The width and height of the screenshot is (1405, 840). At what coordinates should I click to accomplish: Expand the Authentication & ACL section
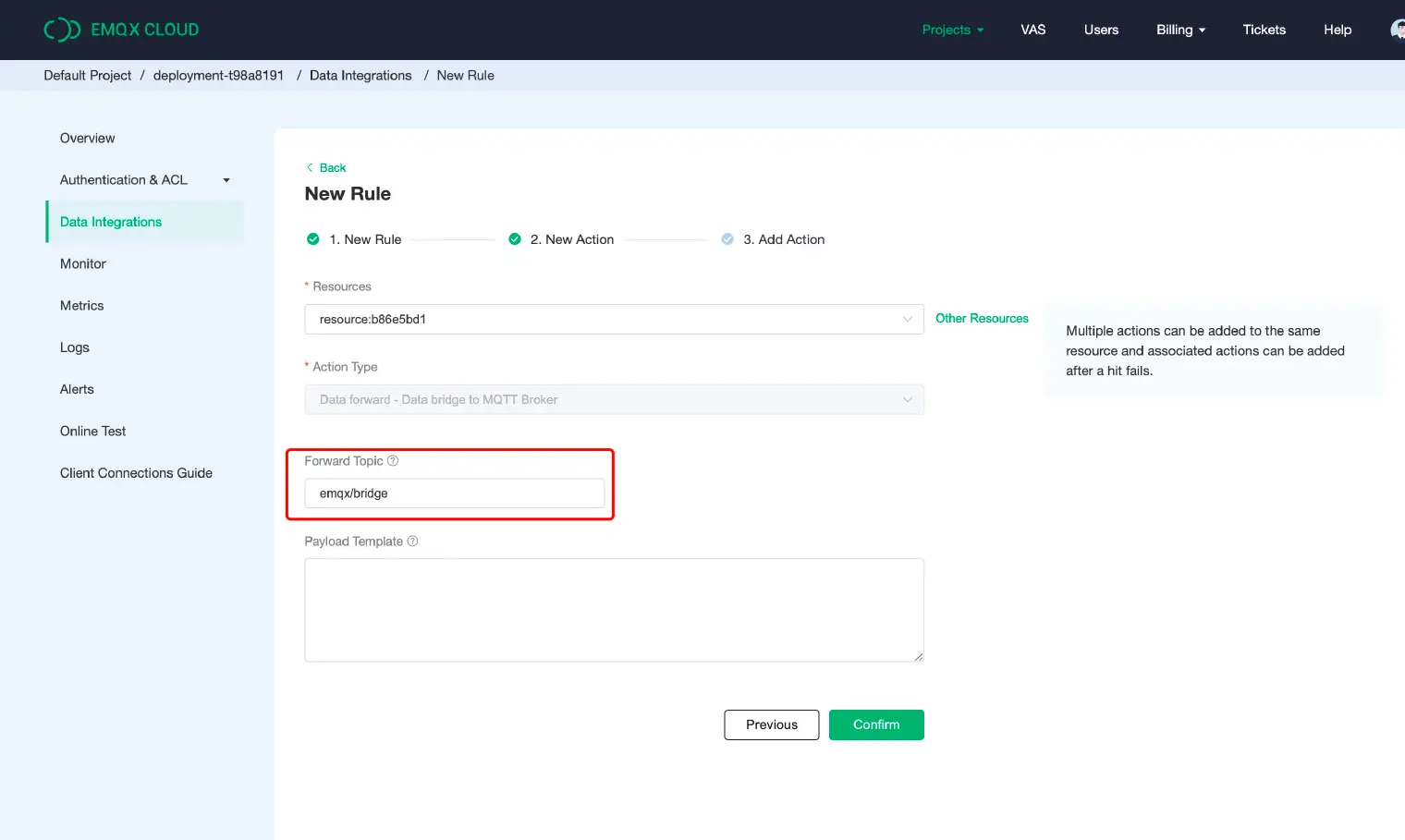pyautogui.click(x=145, y=180)
